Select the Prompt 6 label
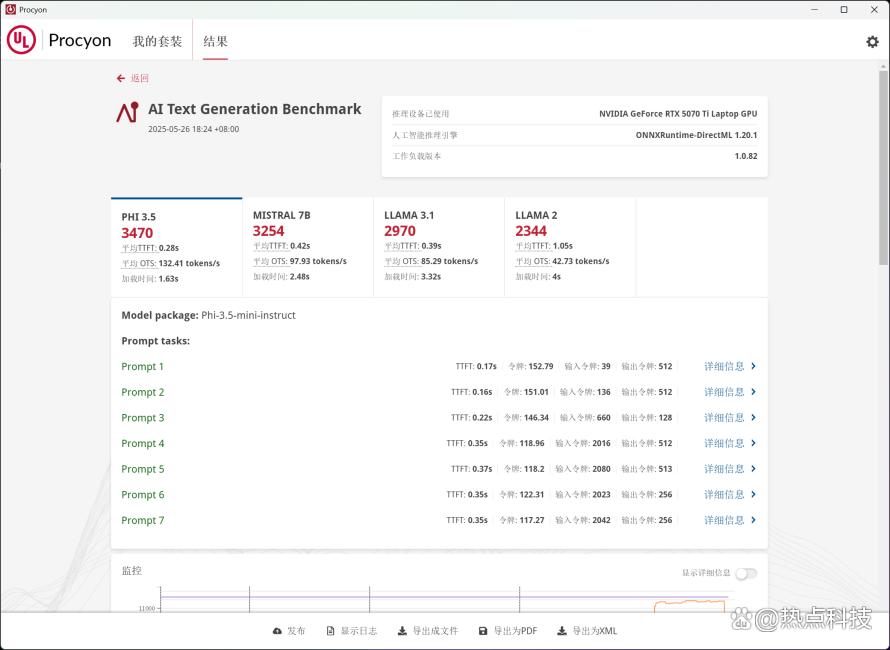 point(142,495)
